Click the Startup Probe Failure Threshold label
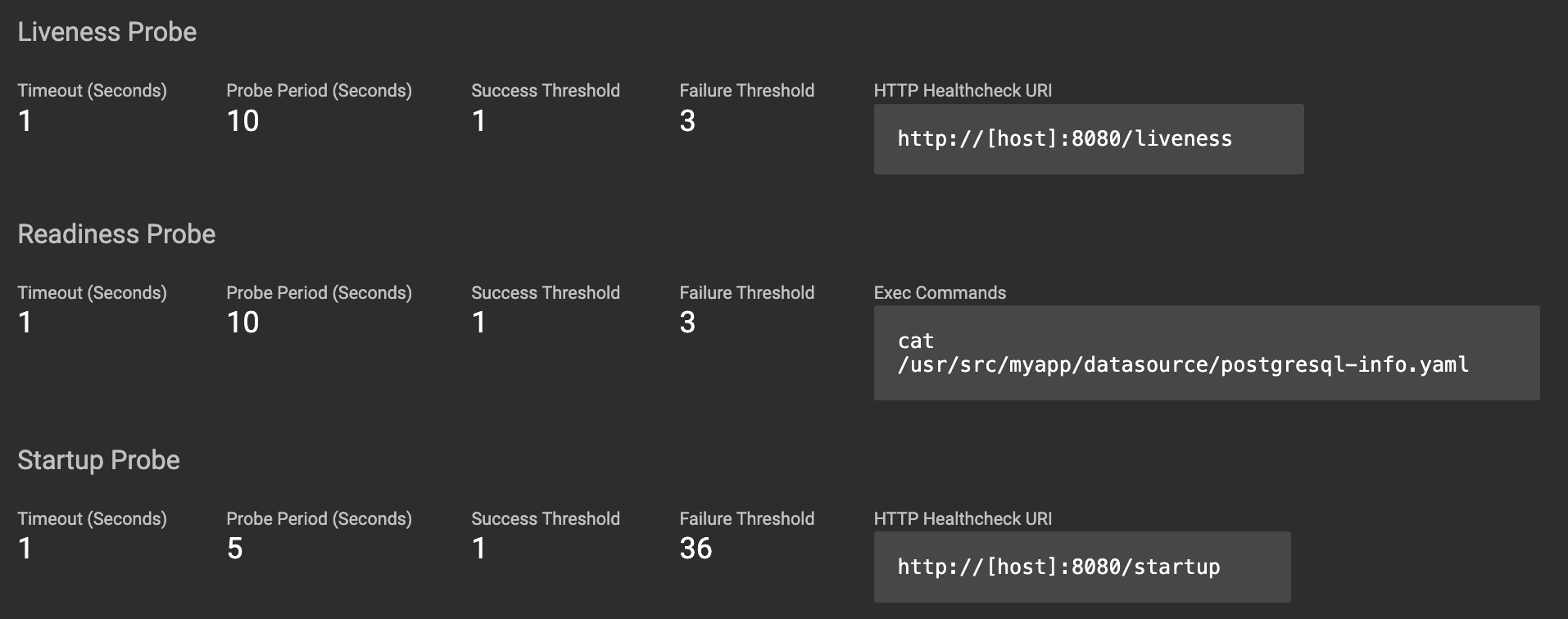 tap(746, 519)
